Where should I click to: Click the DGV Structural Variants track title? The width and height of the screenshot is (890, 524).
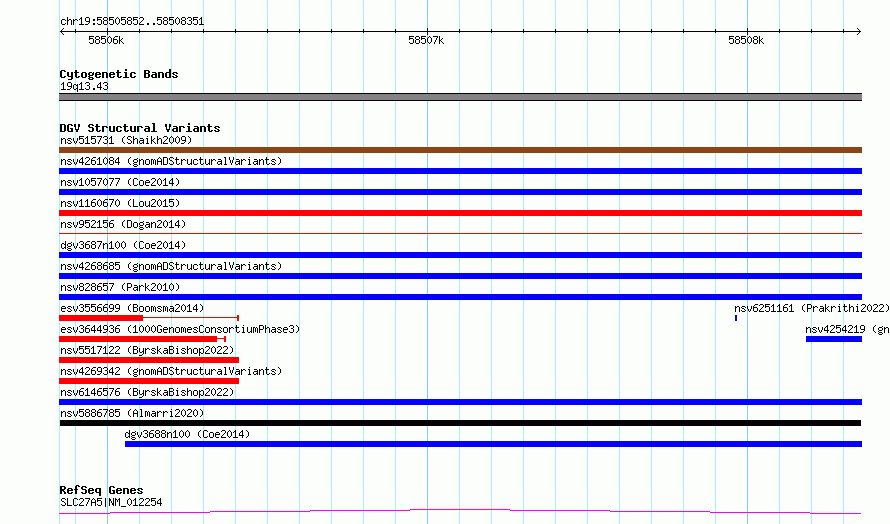click(140, 128)
